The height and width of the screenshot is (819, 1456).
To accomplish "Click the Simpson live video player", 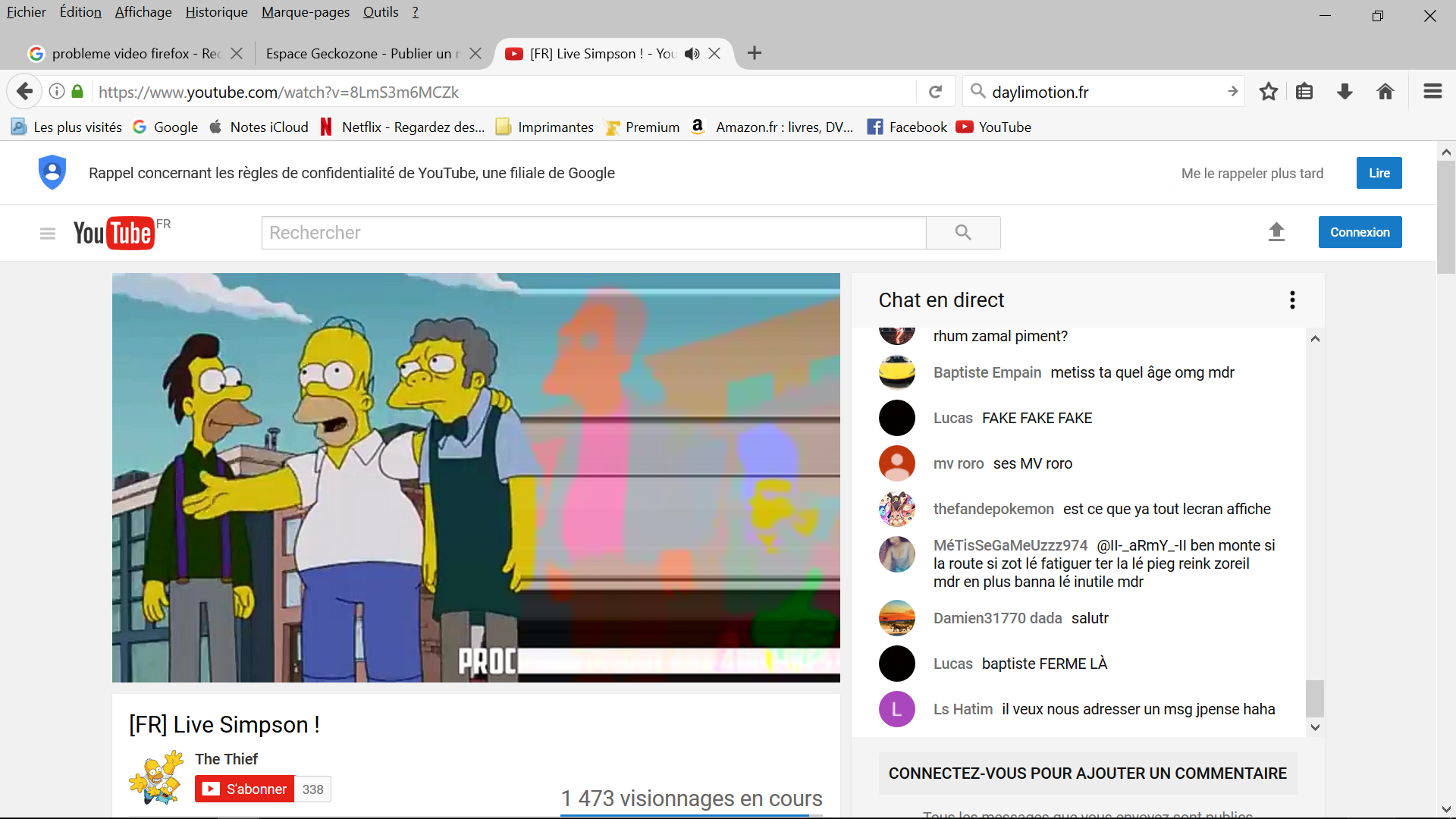I will (x=476, y=478).
